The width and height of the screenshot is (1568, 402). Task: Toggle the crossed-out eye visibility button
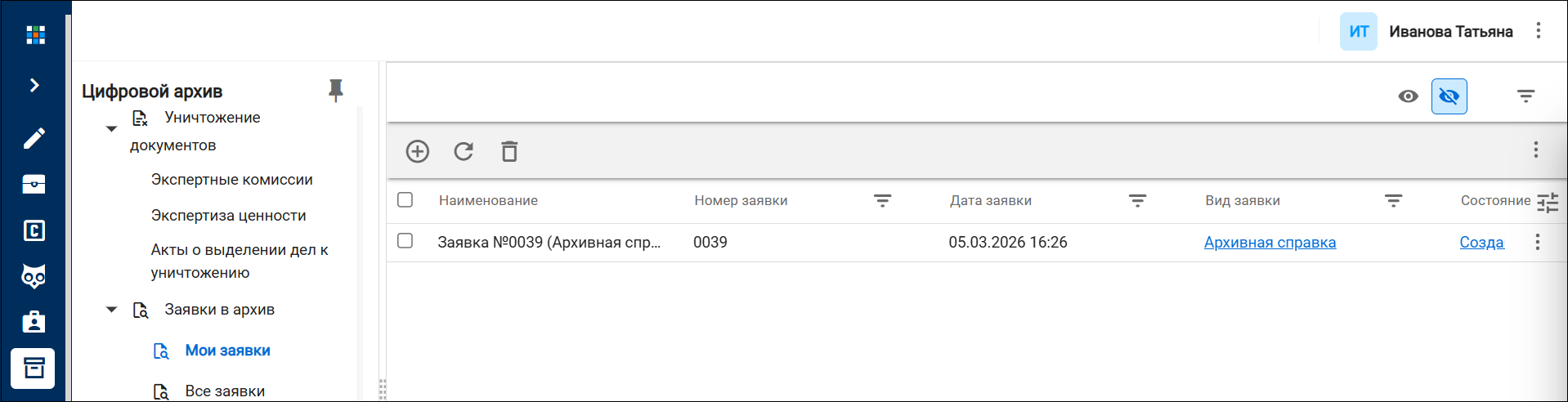(1449, 96)
